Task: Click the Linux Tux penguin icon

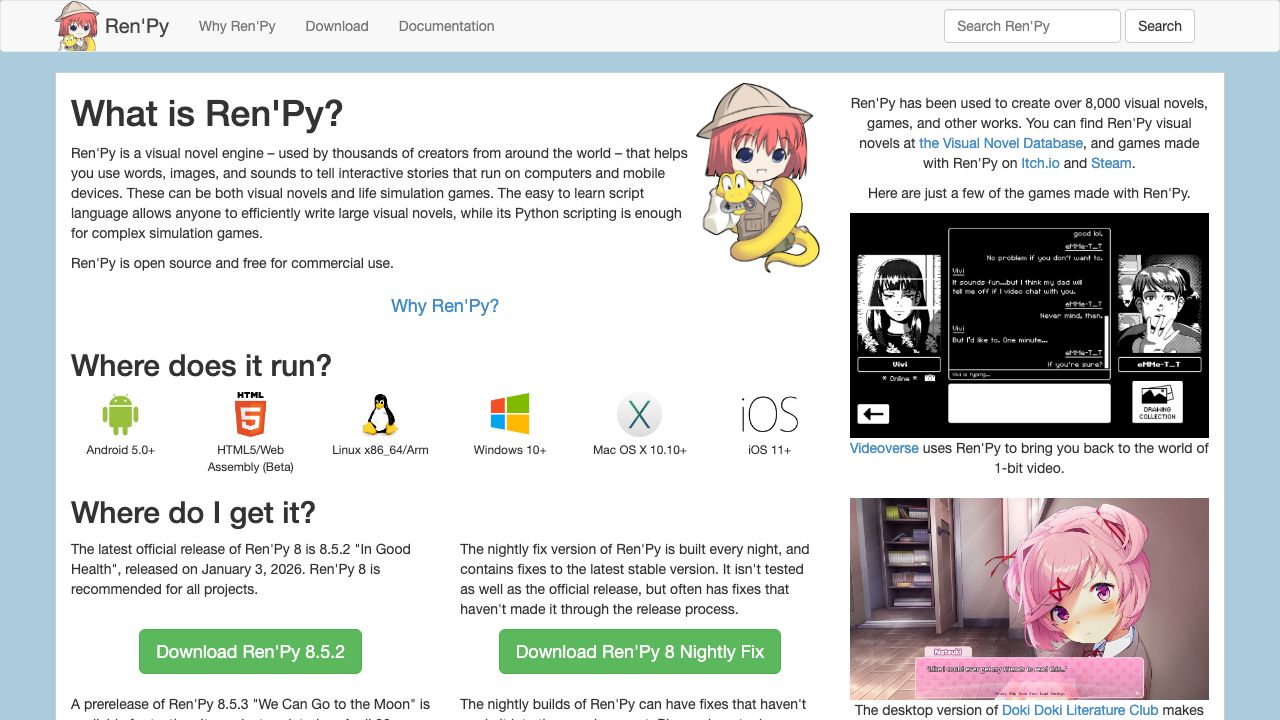Action: point(380,414)
